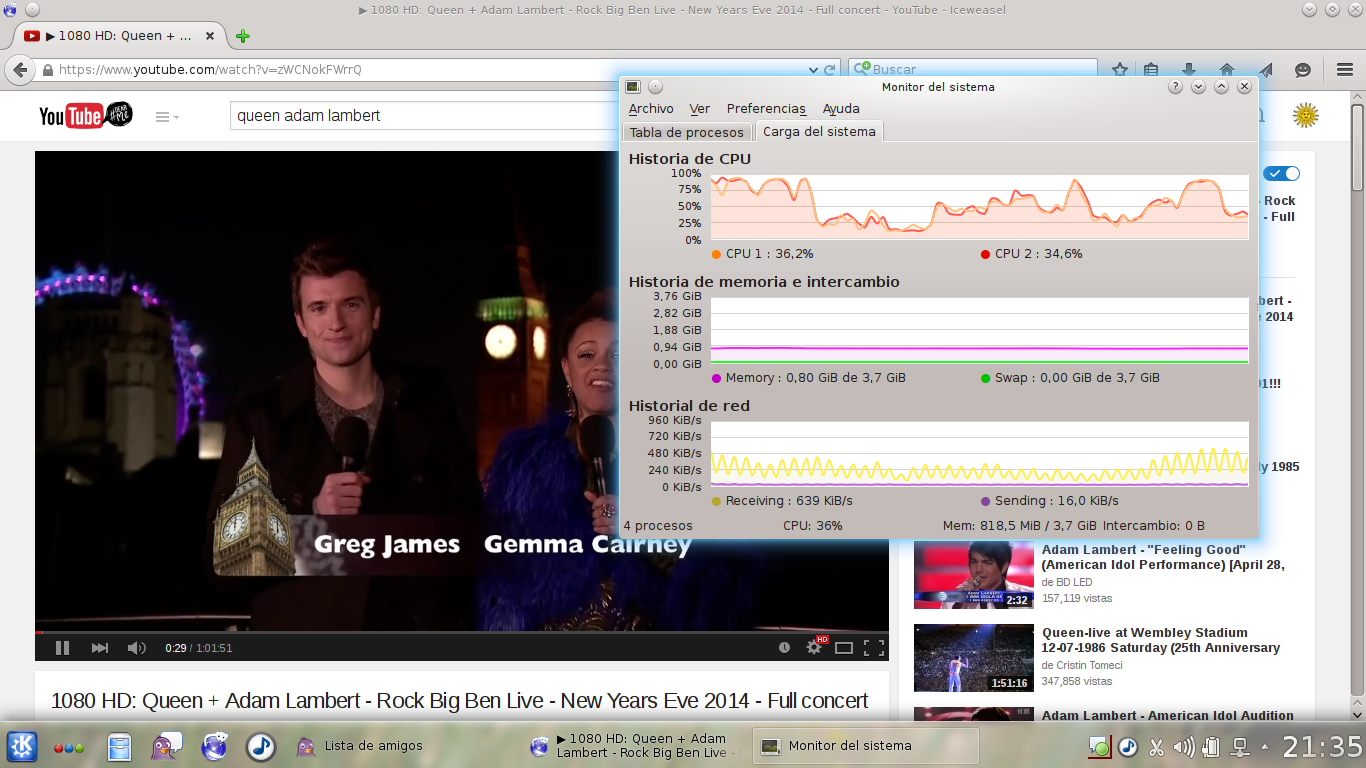
Task: Open a new browser tab
Action: (x=242, y=36)
